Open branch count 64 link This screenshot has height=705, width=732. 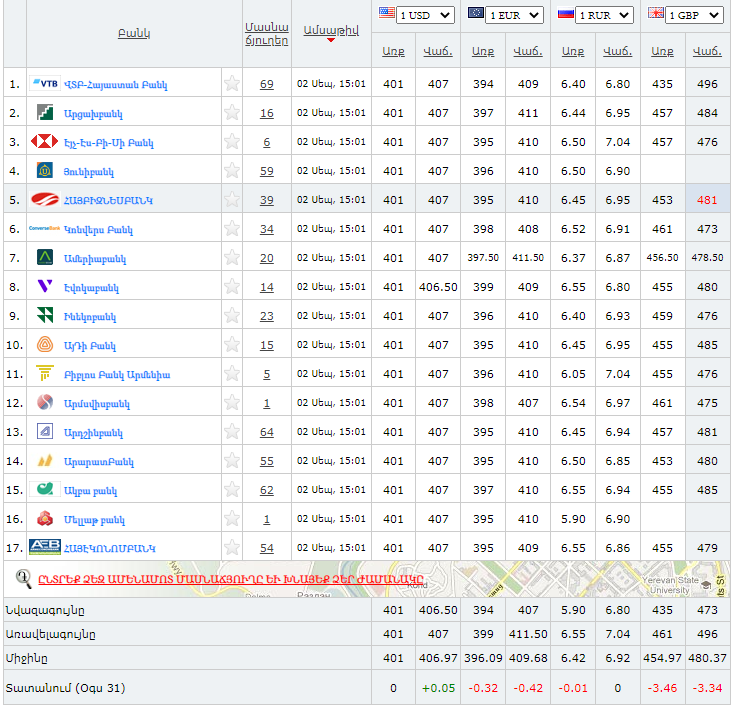(267, 432)
